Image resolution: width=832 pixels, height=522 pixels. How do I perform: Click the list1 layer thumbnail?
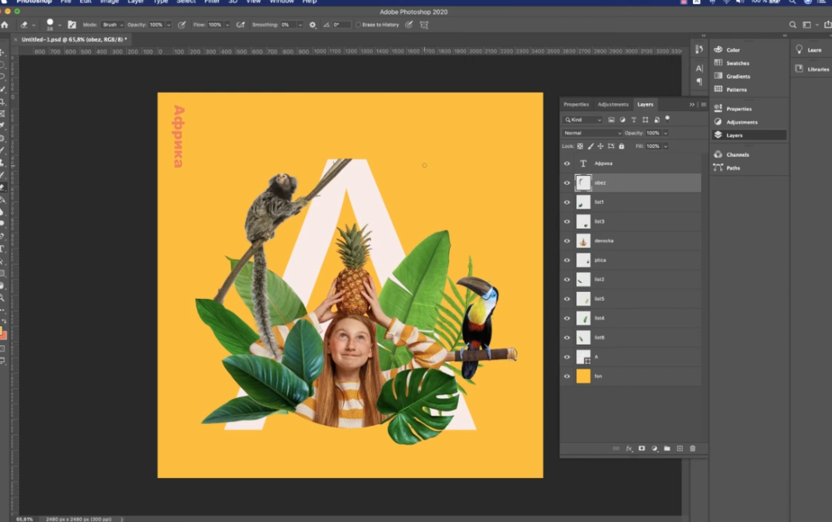click(584, 202)
